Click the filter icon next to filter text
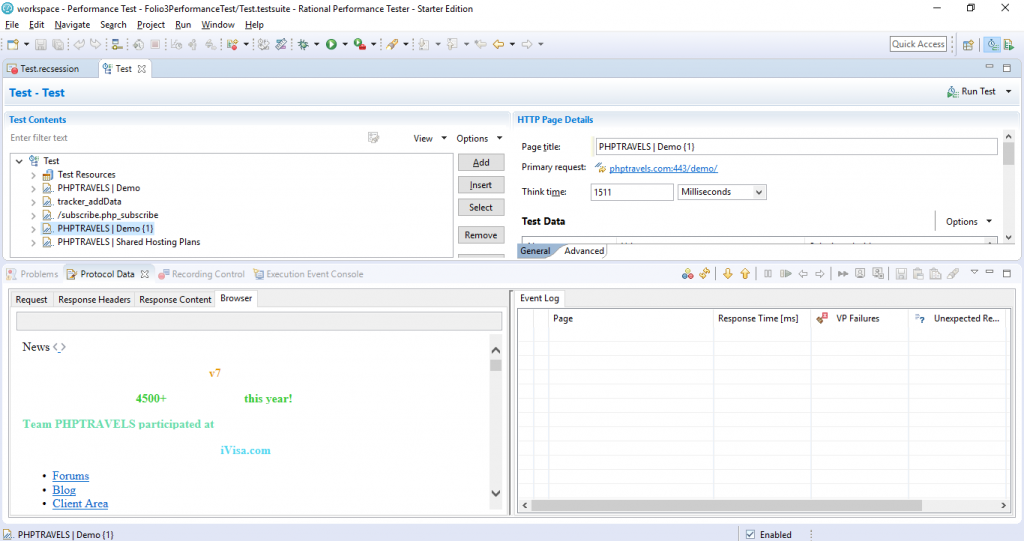Image resolution: width=1024 pixels, height=541 pixels. pos(374,138)
